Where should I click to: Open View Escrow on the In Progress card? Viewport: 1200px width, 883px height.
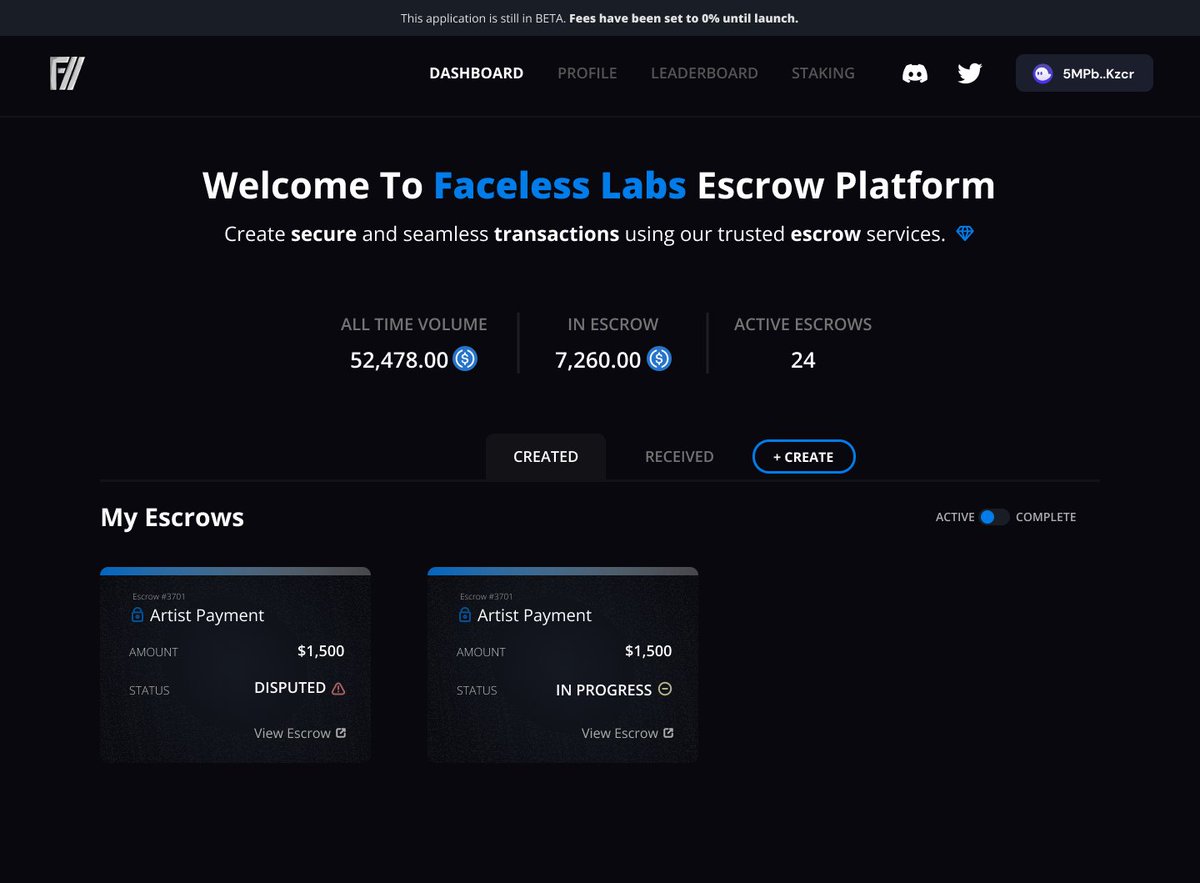click(x=627, y=733)
